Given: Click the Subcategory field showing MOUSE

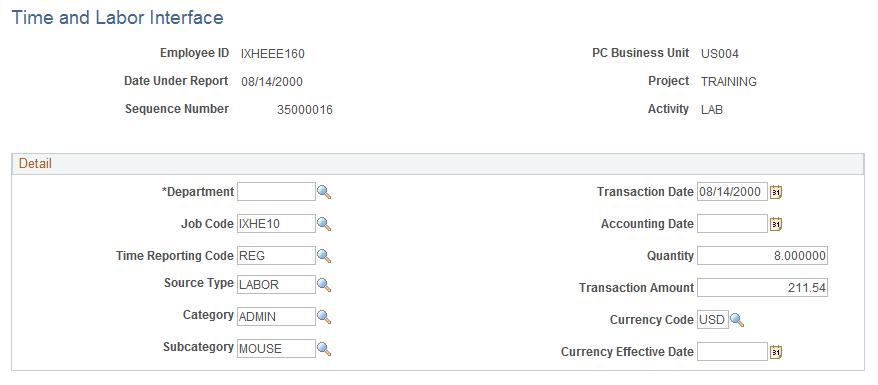Looking at the screenshot, I should click(x=277, y=348).
